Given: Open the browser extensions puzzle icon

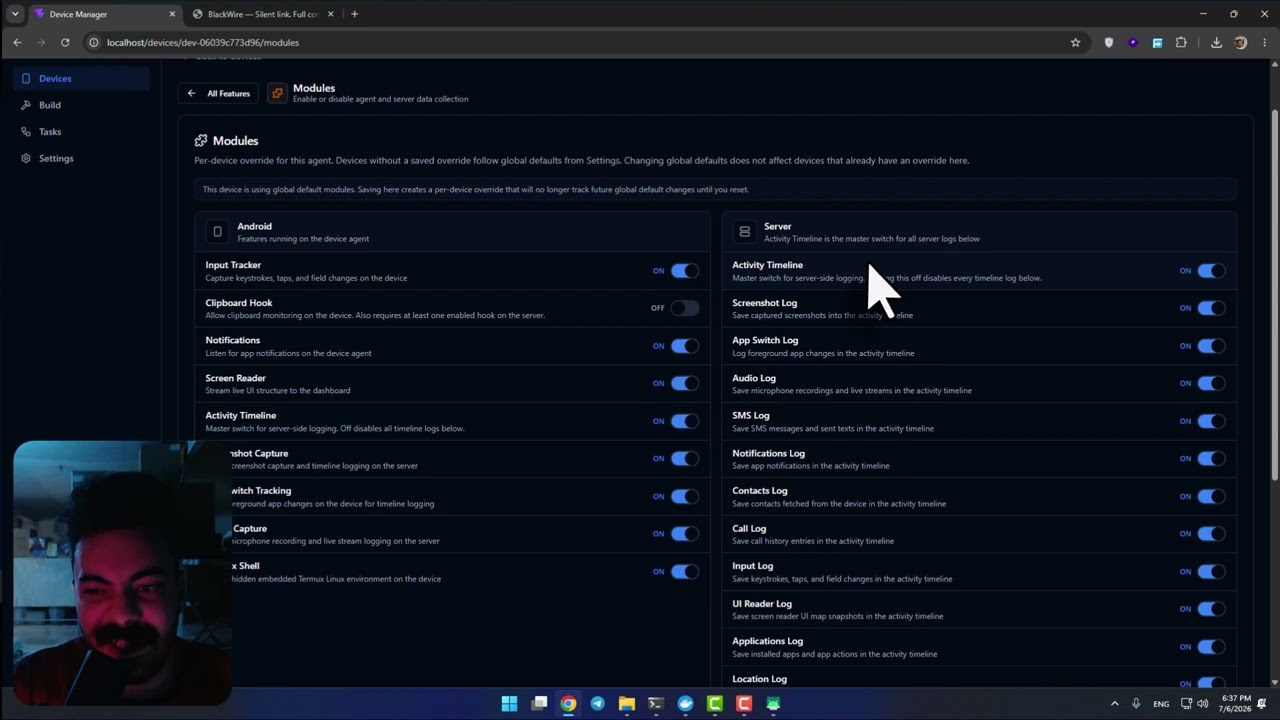Looking at the screenshot, I should [1181, 42].
